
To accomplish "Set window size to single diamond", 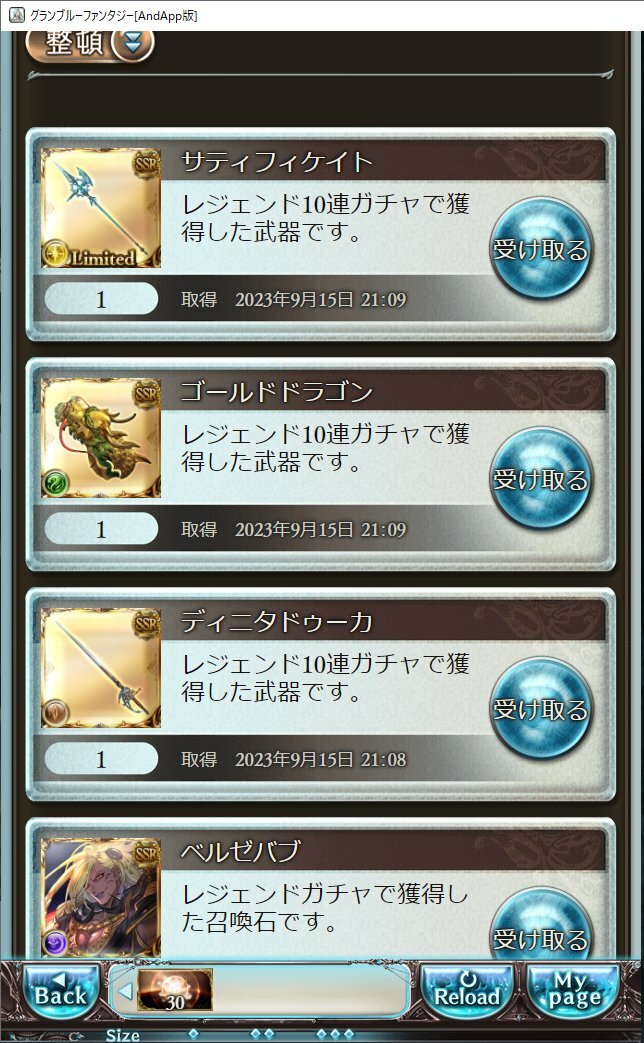I will tap(194, 1034).
